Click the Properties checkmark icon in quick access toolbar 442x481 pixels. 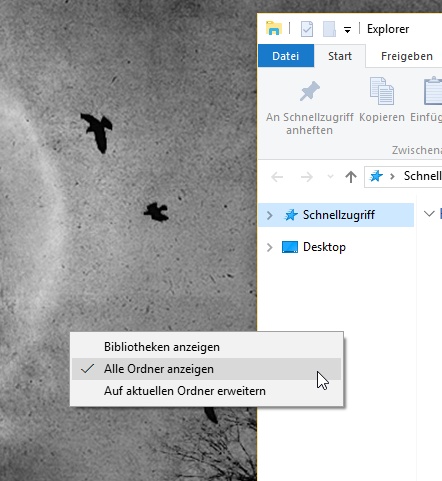[x=307, y=29]
